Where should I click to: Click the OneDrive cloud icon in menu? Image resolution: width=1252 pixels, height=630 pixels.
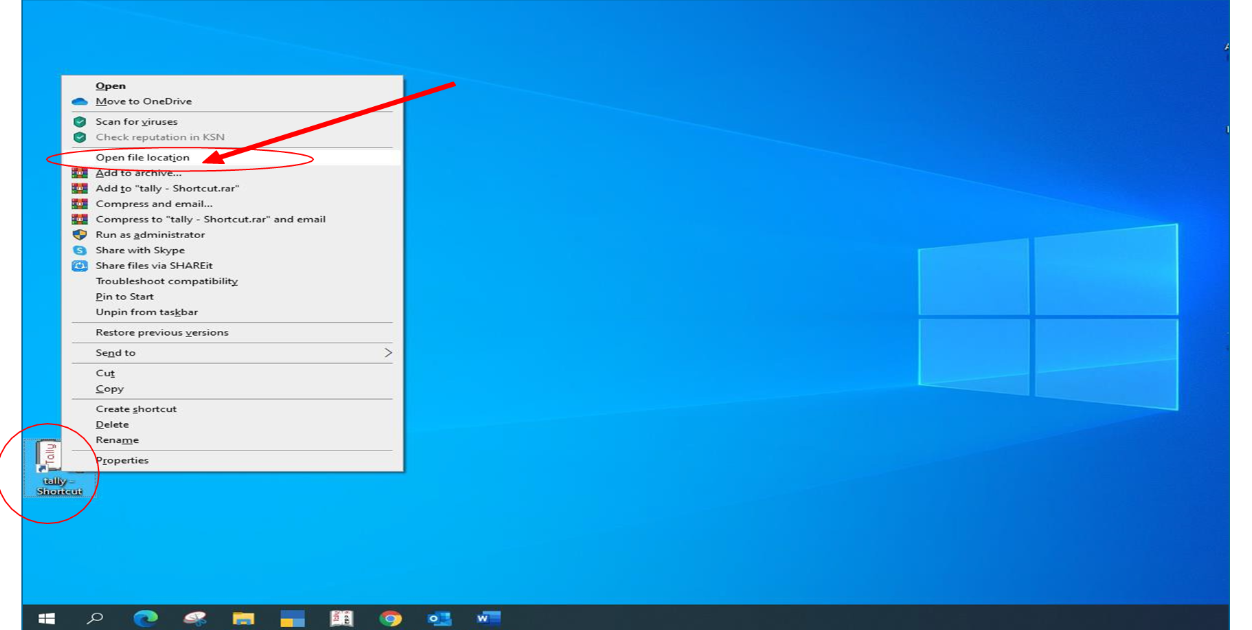[x=80, y=101]
